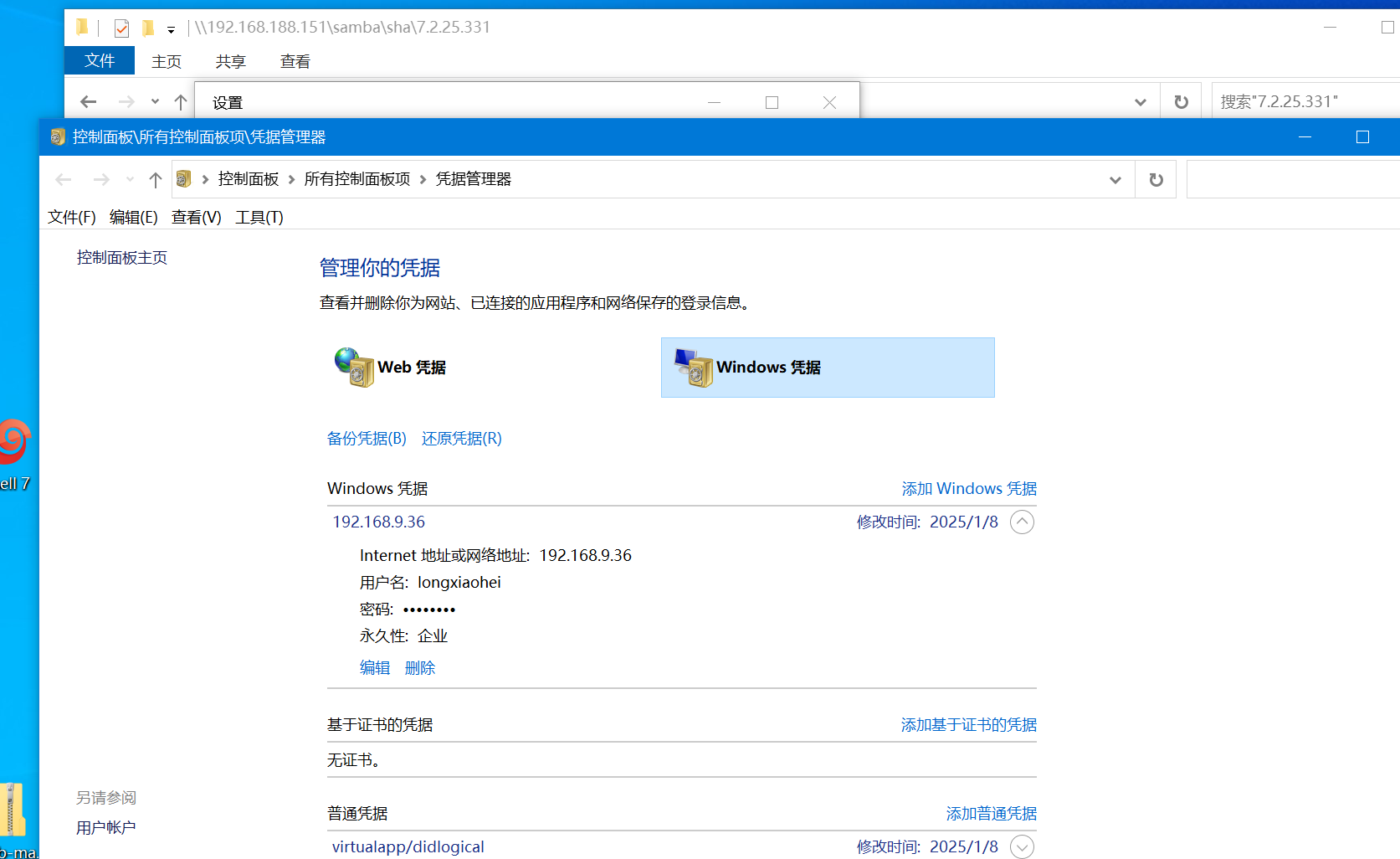1400x859 pixels.
Task: Open the 查看(V) menu
Action: (197, 218)
